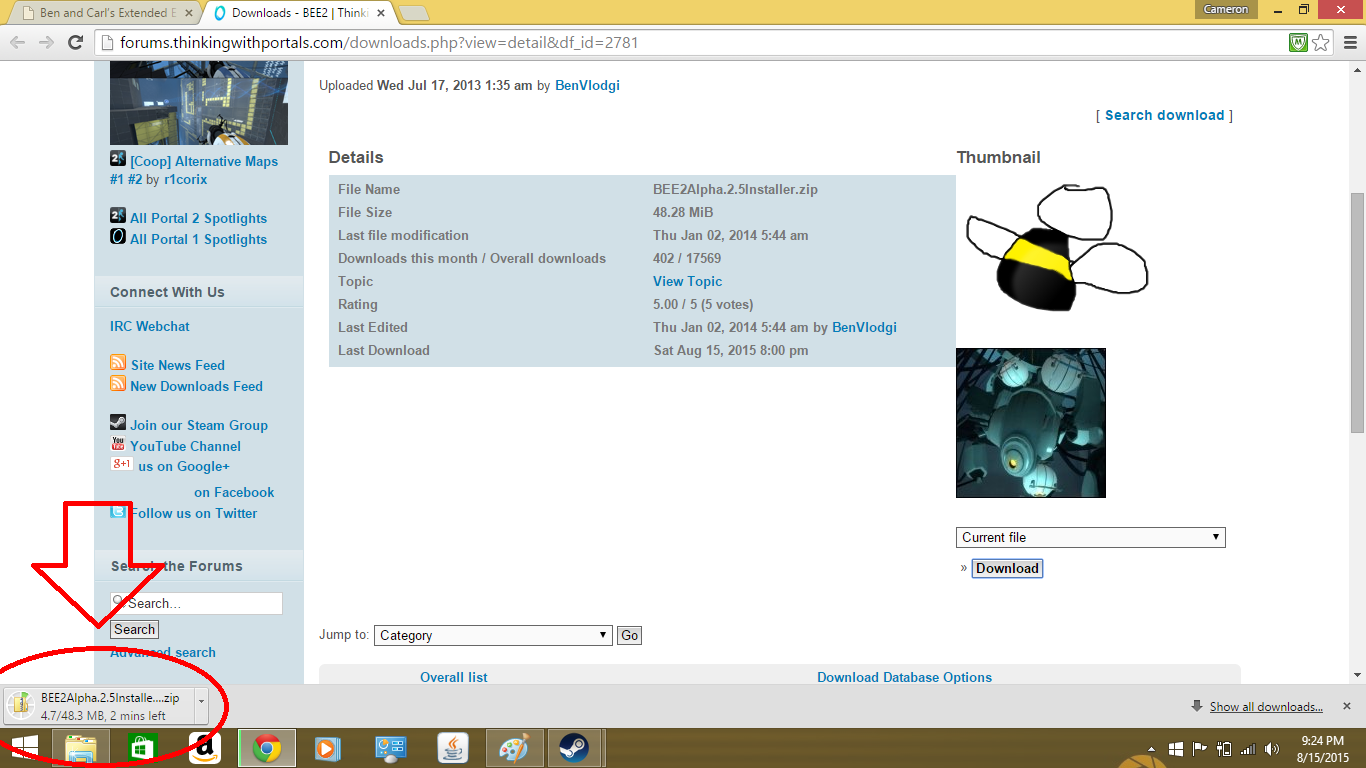Click the browser forward arrow
This screenshot has width=1366, height=768.
coord(46,42)
